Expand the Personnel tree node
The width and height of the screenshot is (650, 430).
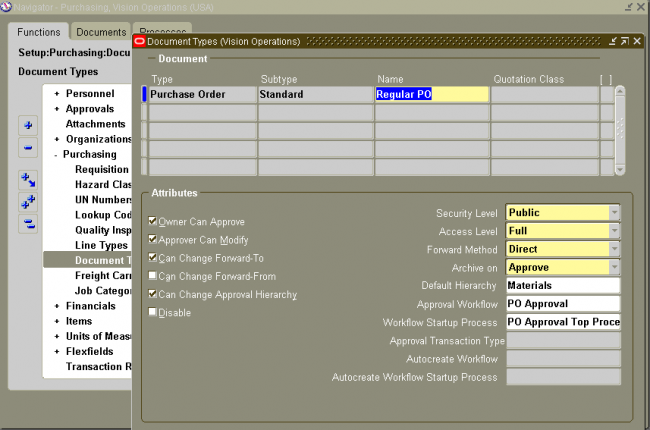click(x=57, y=94)
